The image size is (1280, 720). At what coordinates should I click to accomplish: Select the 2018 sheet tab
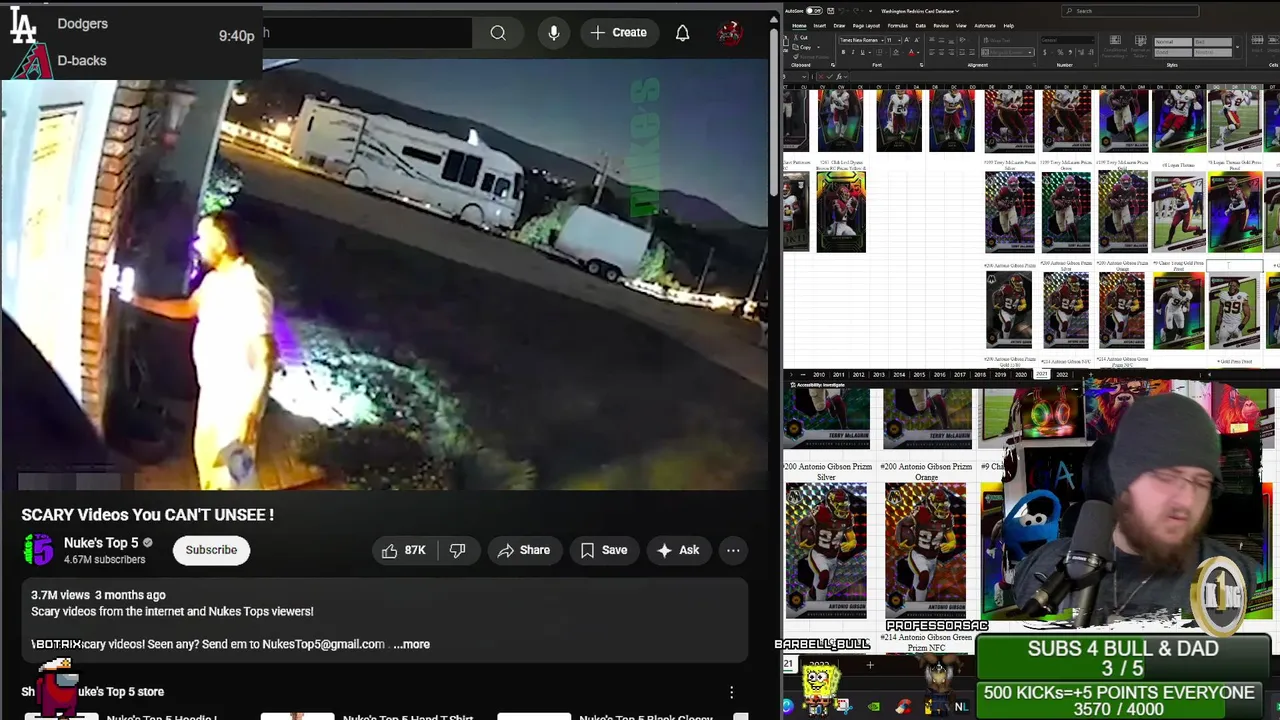pyautogui.click(x=980, y=375)
